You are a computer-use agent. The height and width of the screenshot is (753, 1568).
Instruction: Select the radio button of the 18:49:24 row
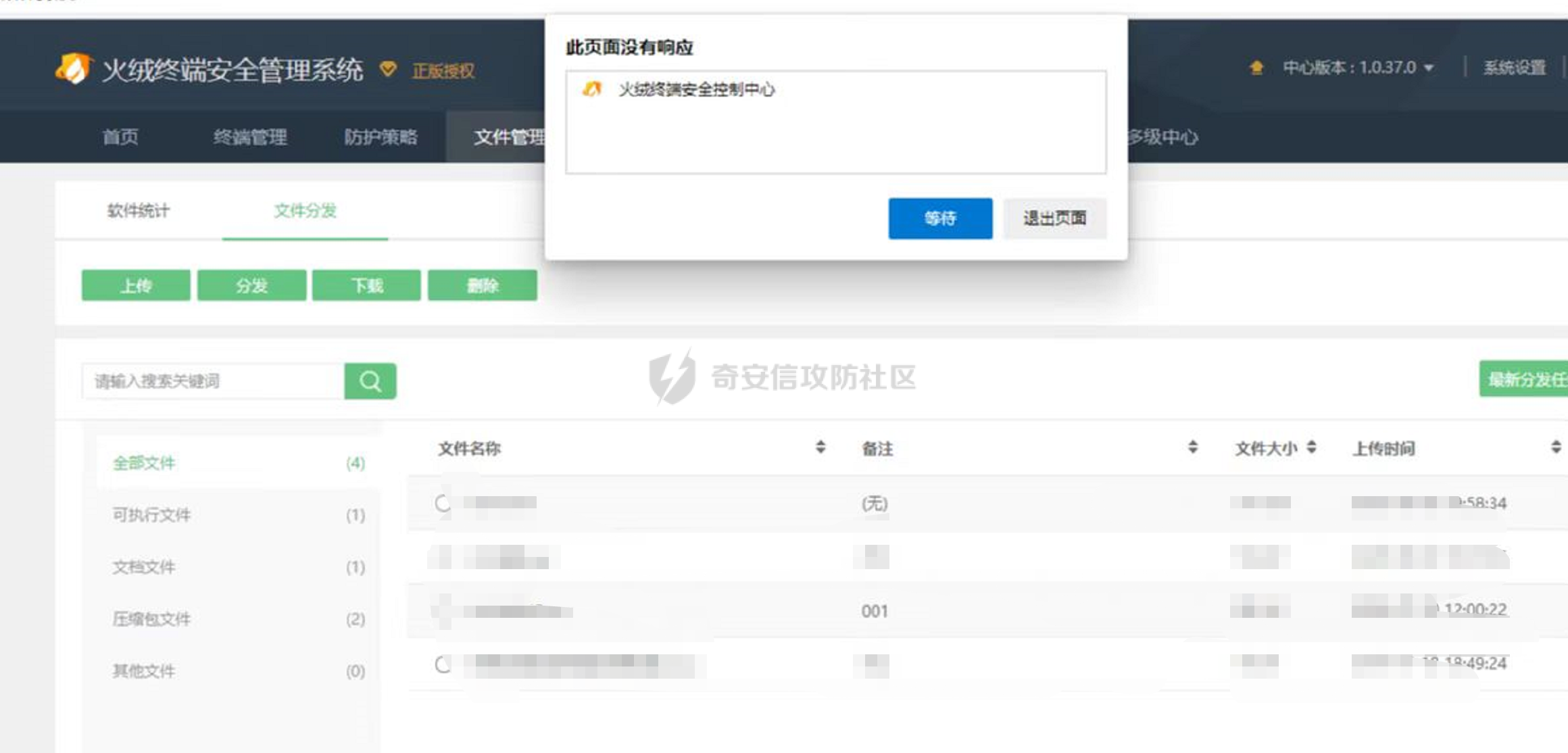443,664
